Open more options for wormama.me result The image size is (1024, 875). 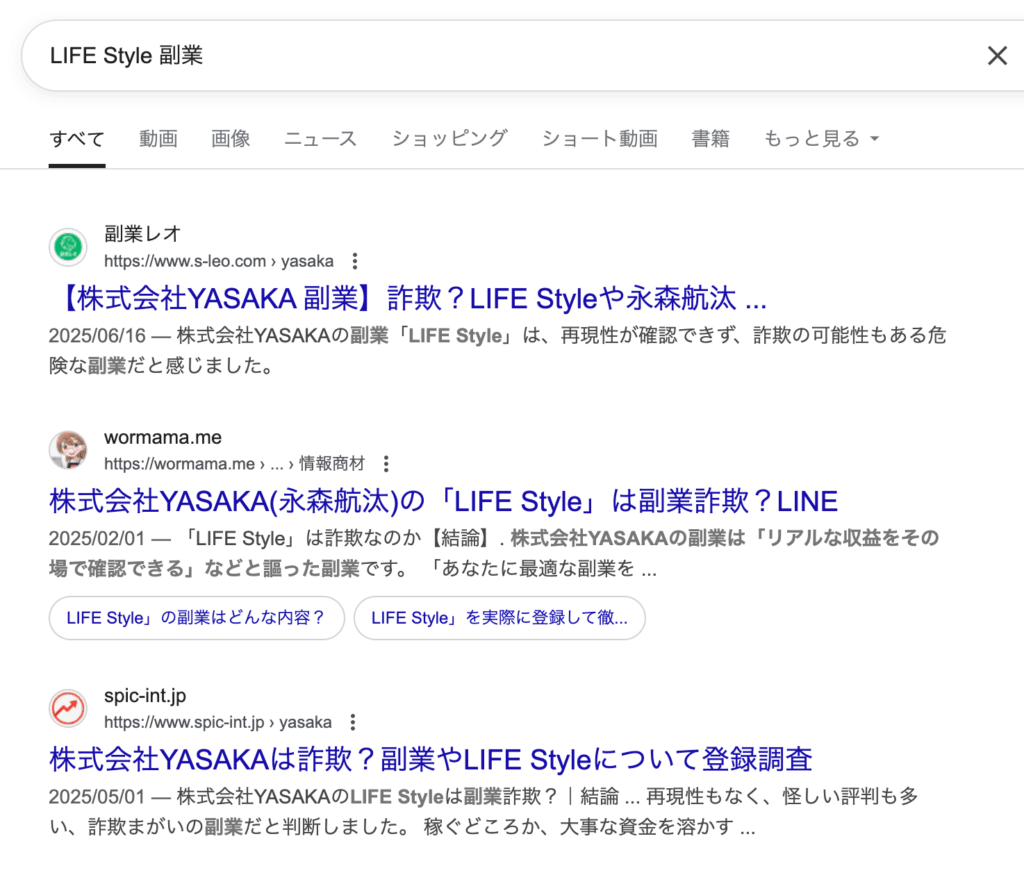(386, 464)
